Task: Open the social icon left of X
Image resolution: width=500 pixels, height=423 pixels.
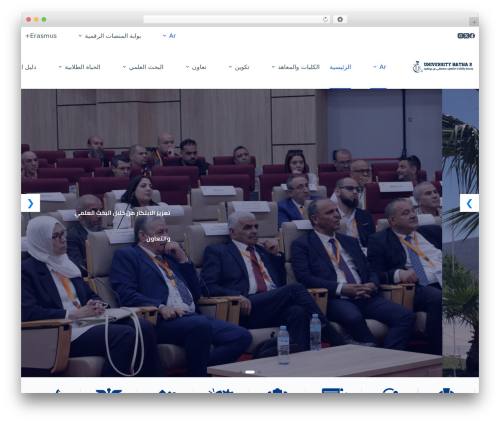Action: (x=460, y=36)
